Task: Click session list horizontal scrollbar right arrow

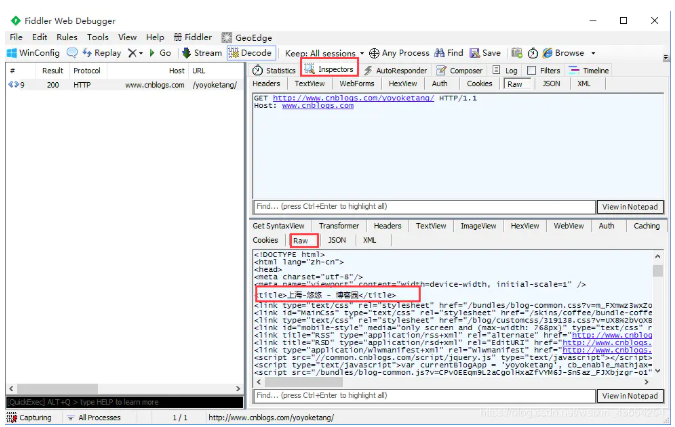Action: tap(238, 388)
